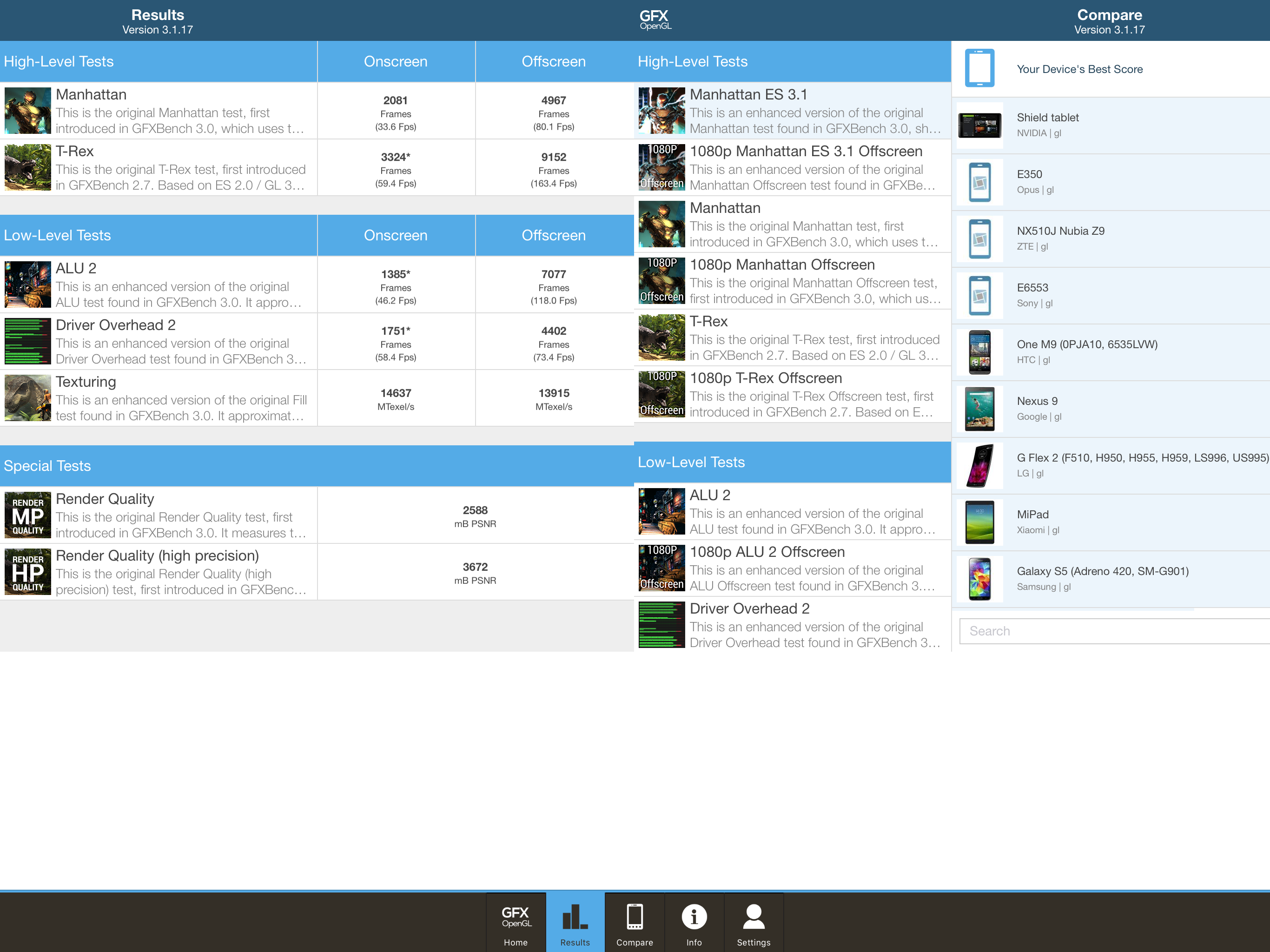
Task: Select the Galaxy S5 device thumbnail
Action: (x=979, y=579)
